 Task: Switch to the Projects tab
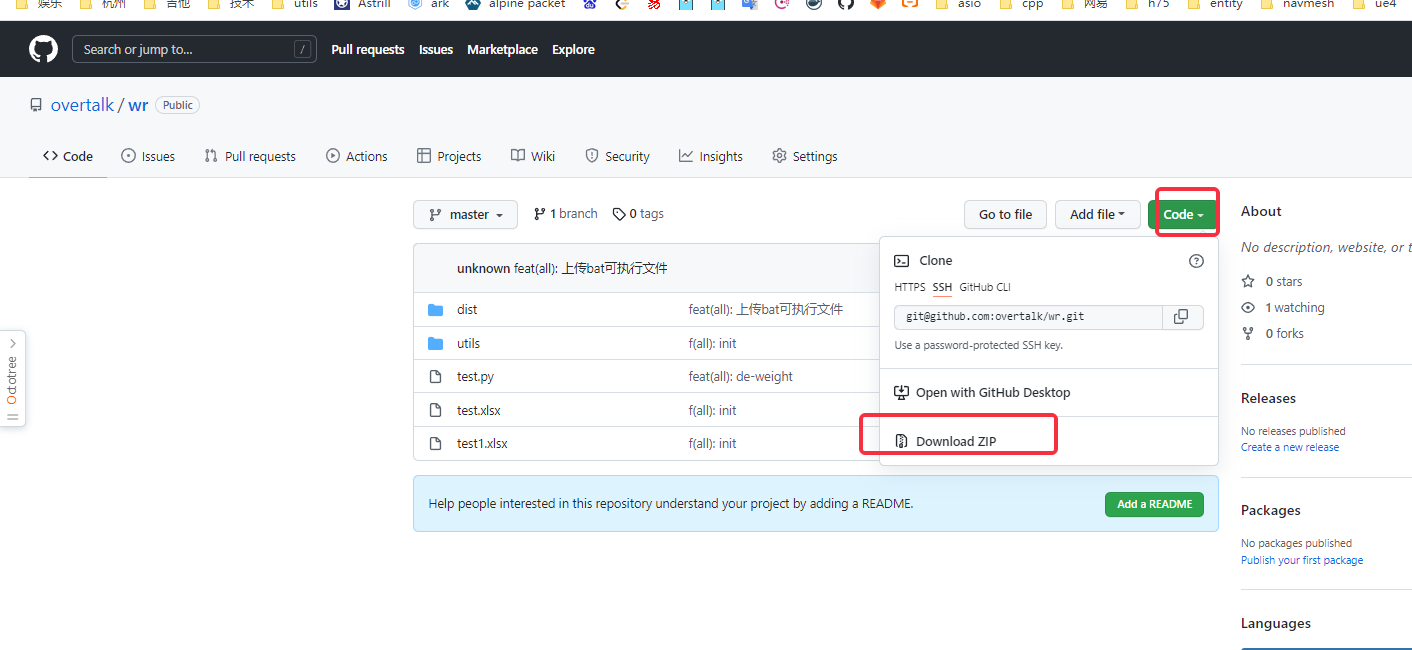449,156
